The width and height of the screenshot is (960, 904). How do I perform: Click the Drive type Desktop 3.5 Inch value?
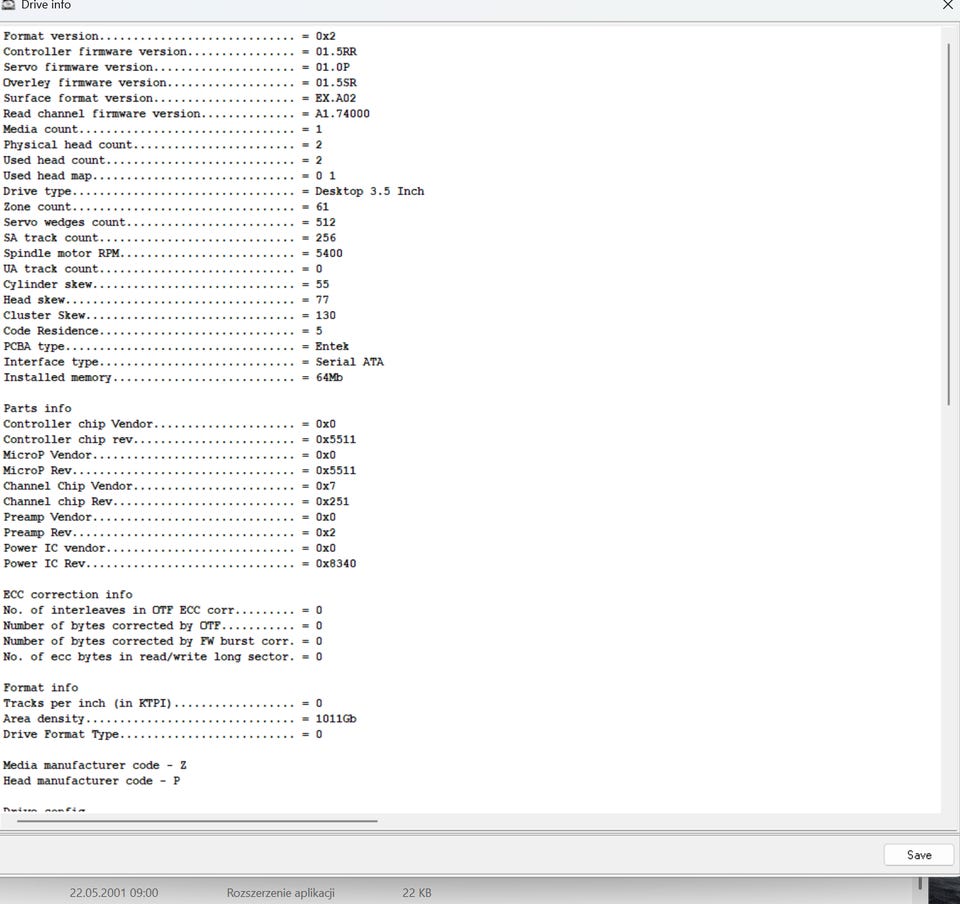tap(369, 191)
